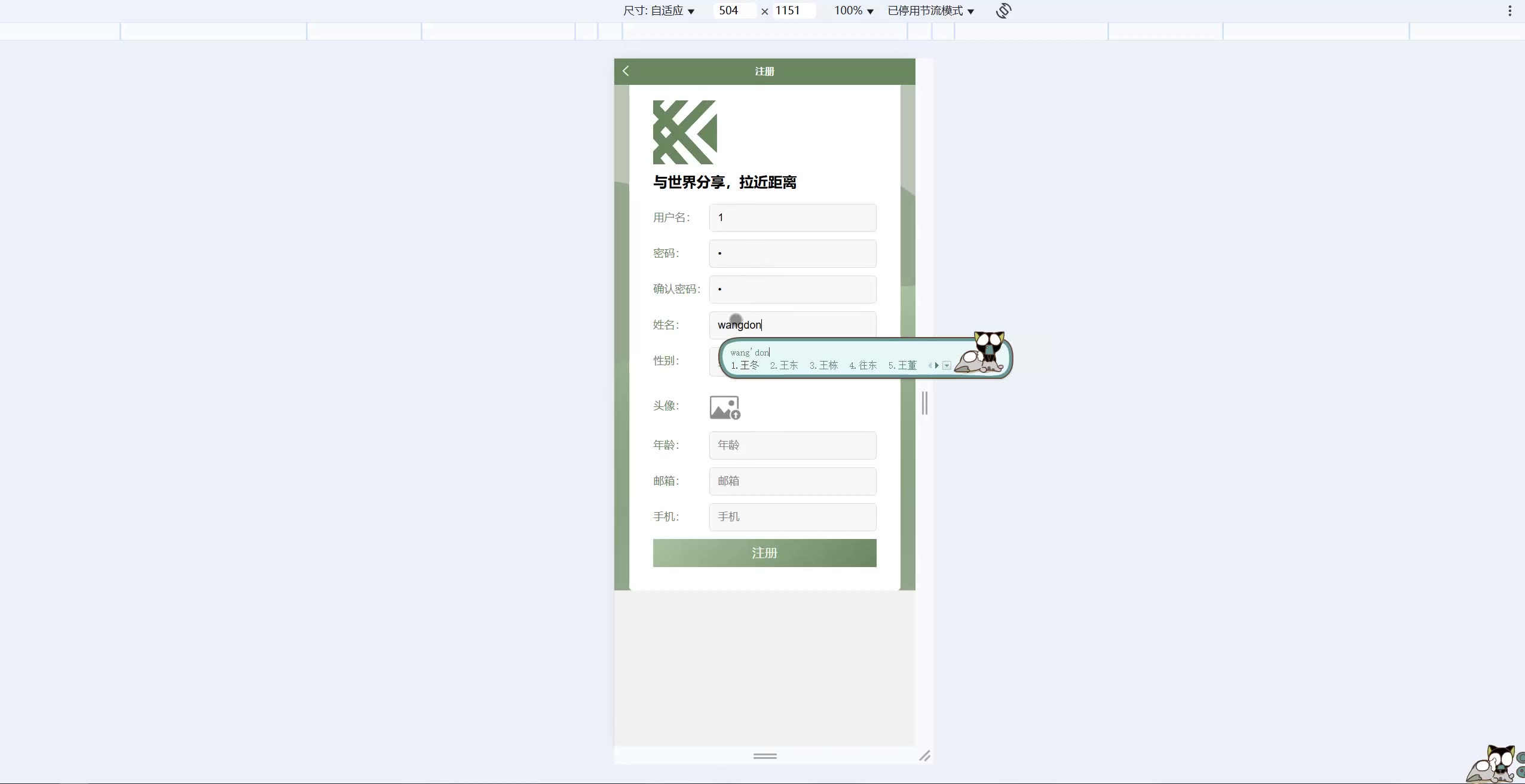The width and height of the screenshot is (1525, 784).
Task: Open the 已停用节流模式 throttling dropdown
Action: pos(930,11)
